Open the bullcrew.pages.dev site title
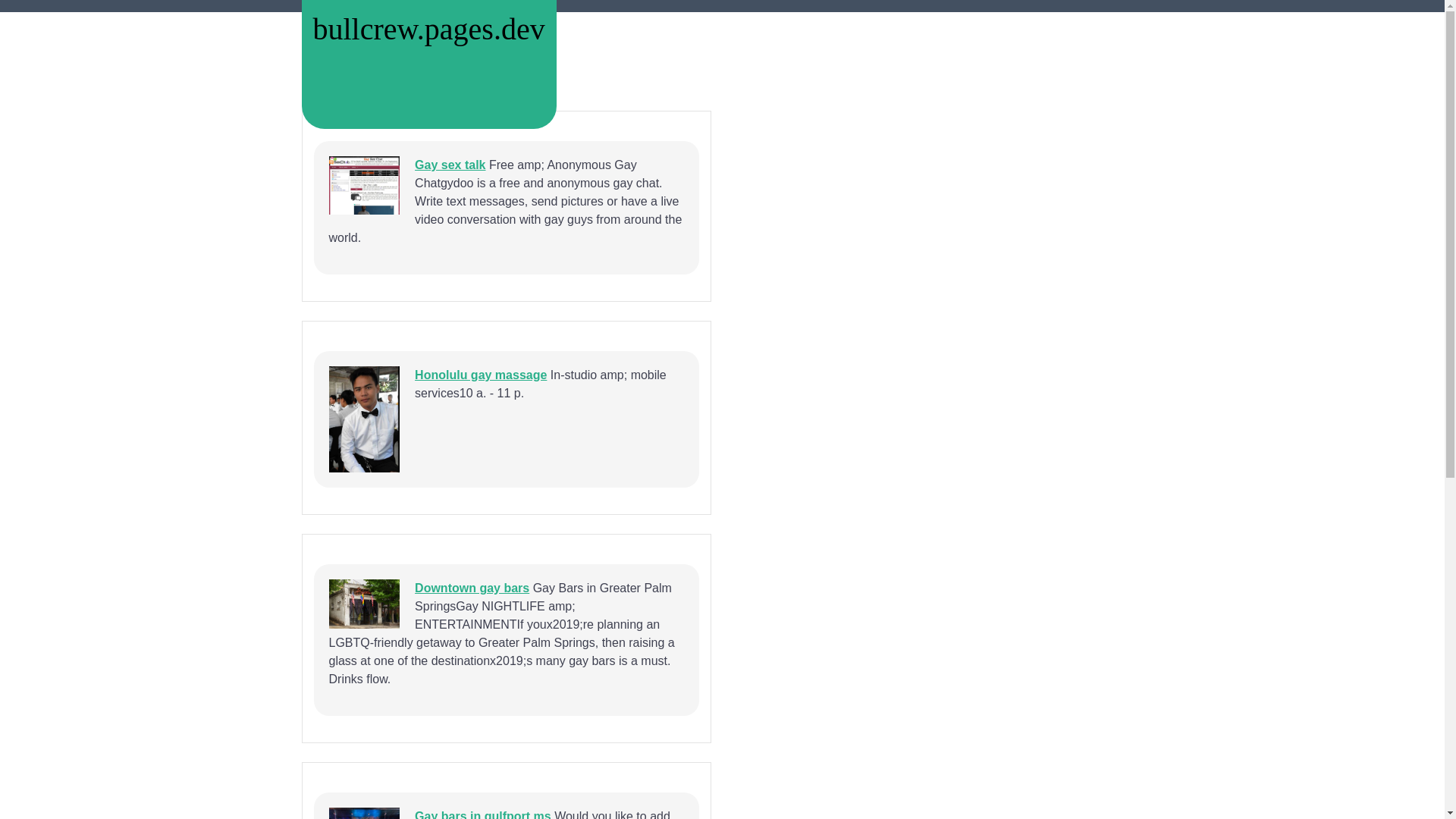 [428, 30]
